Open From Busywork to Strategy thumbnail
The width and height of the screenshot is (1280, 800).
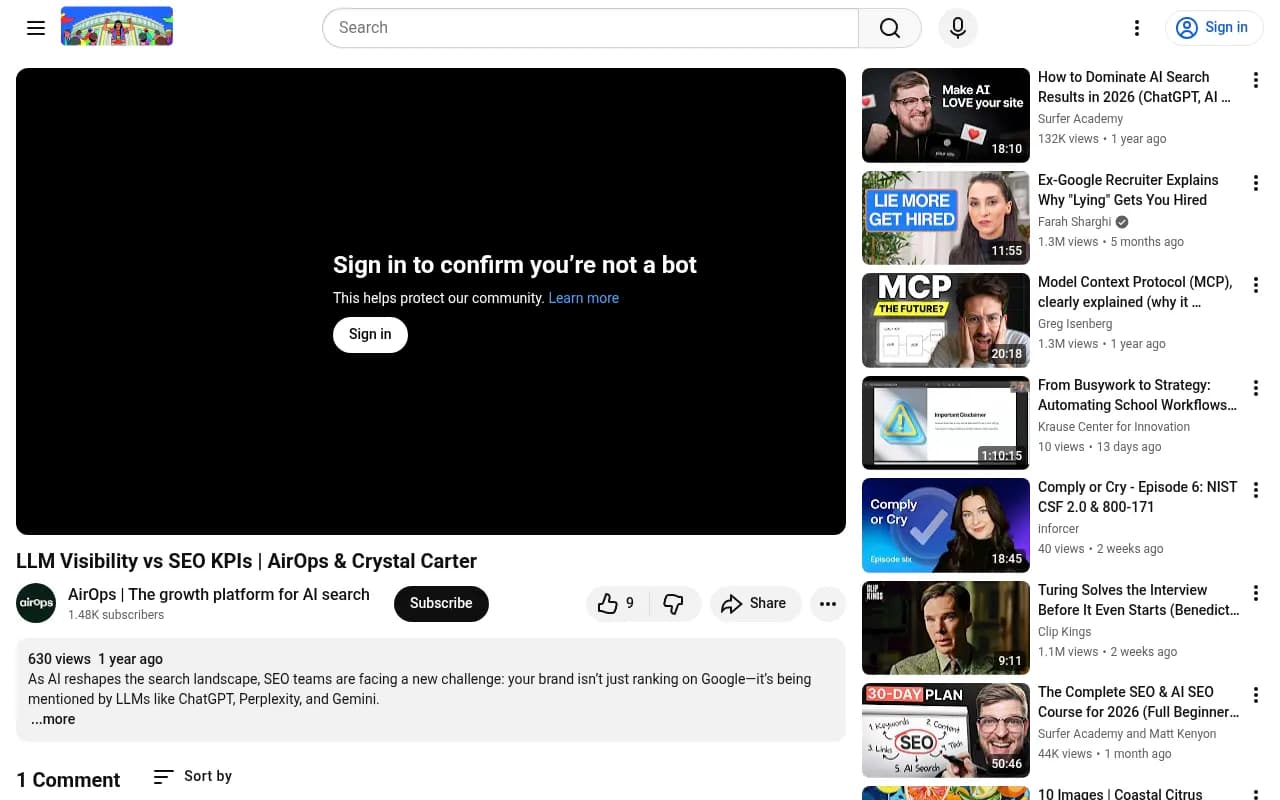click(946, 423)
